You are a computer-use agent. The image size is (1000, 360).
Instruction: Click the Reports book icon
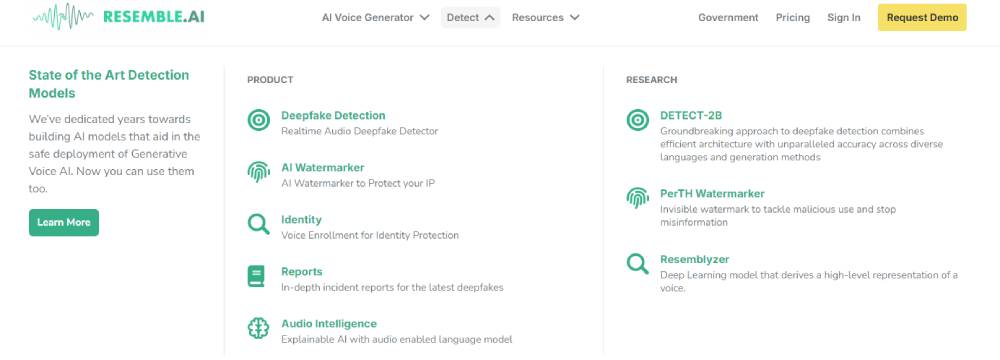pos(256,276)
